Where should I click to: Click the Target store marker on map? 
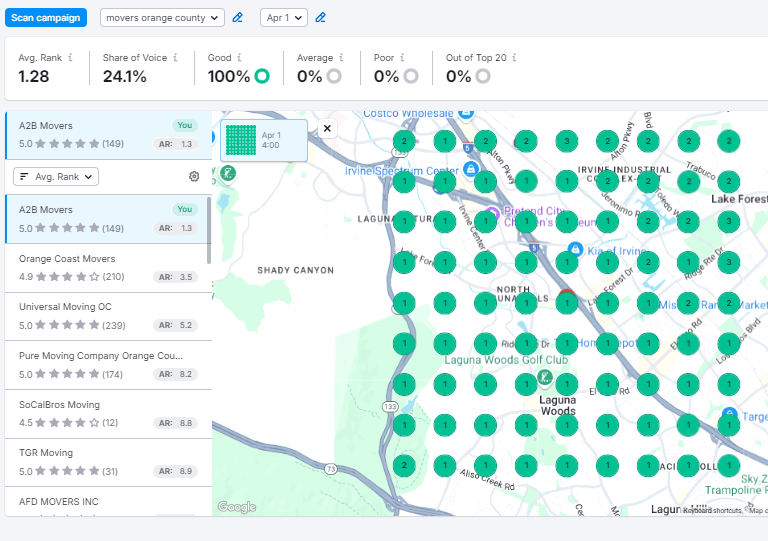[730, 414]
